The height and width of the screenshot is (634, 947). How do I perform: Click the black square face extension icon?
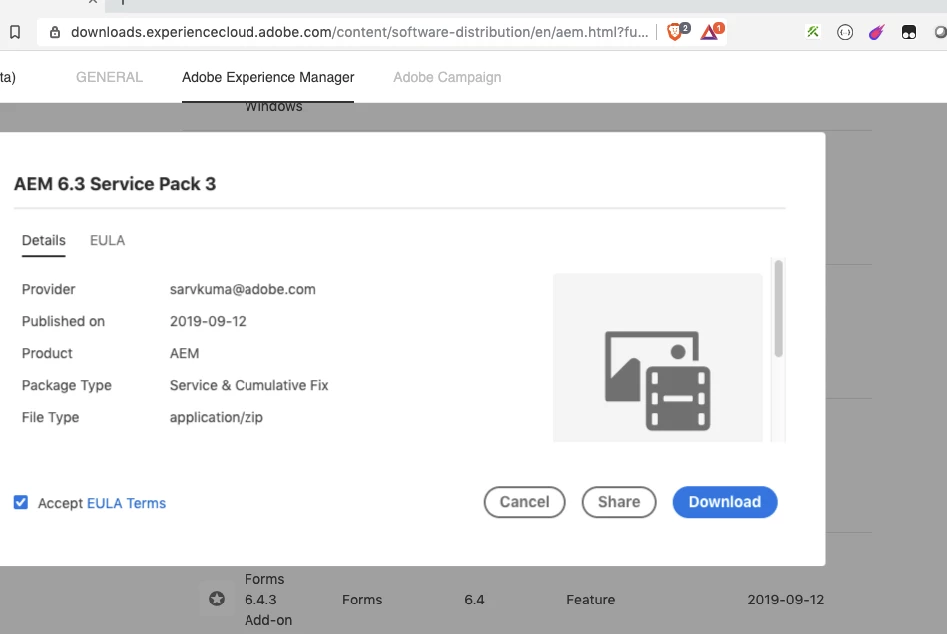(x=909, y=32)
